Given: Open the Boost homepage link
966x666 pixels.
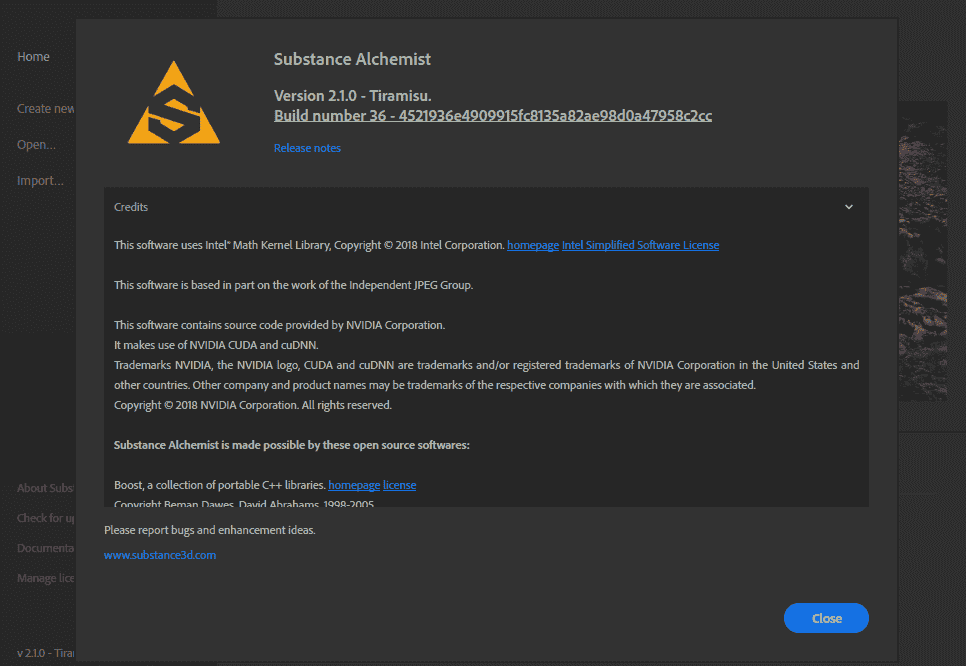Looking at the screenshot, I should pos(353,484).
